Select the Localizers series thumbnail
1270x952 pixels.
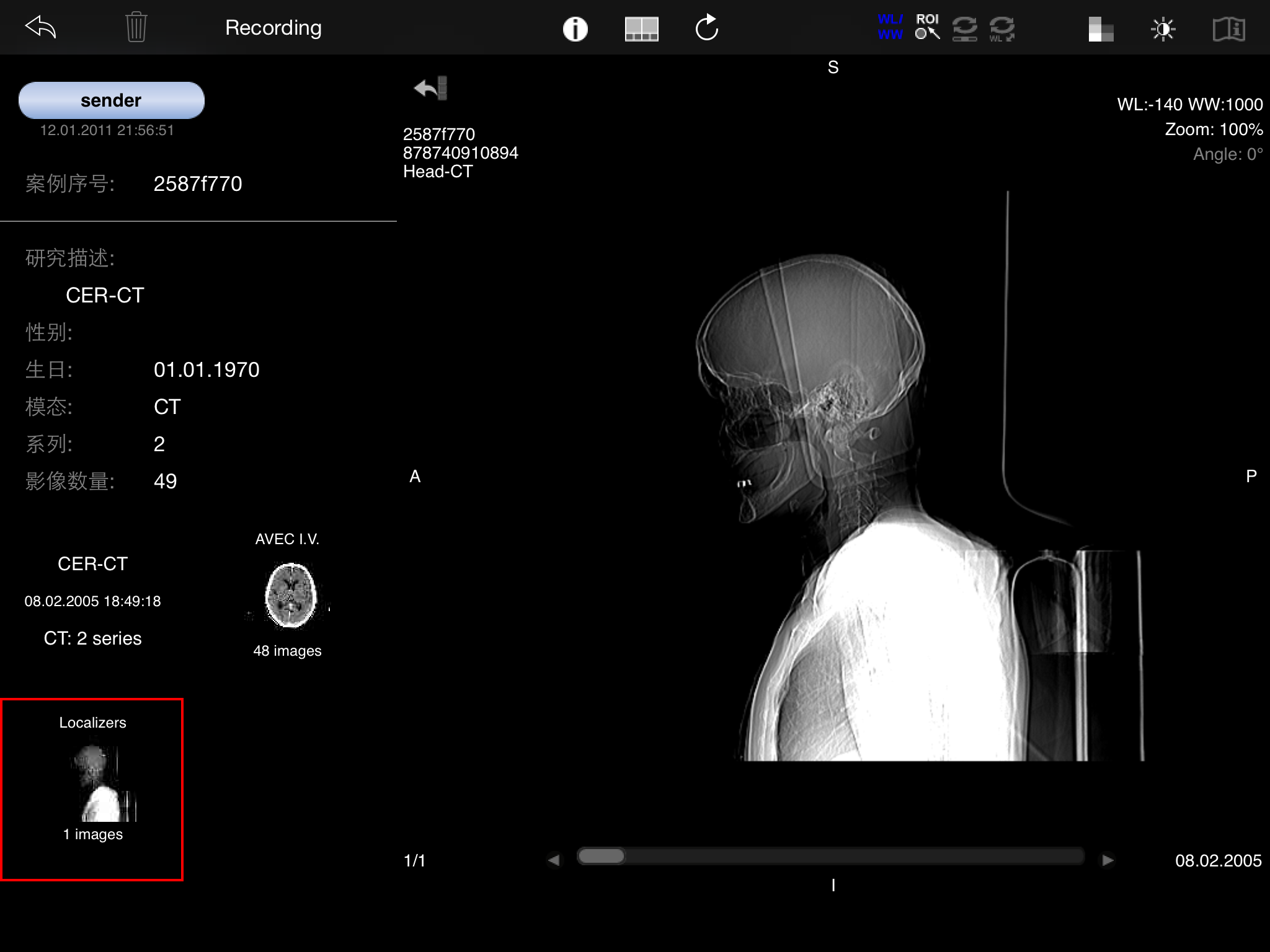tap(92, 789)
